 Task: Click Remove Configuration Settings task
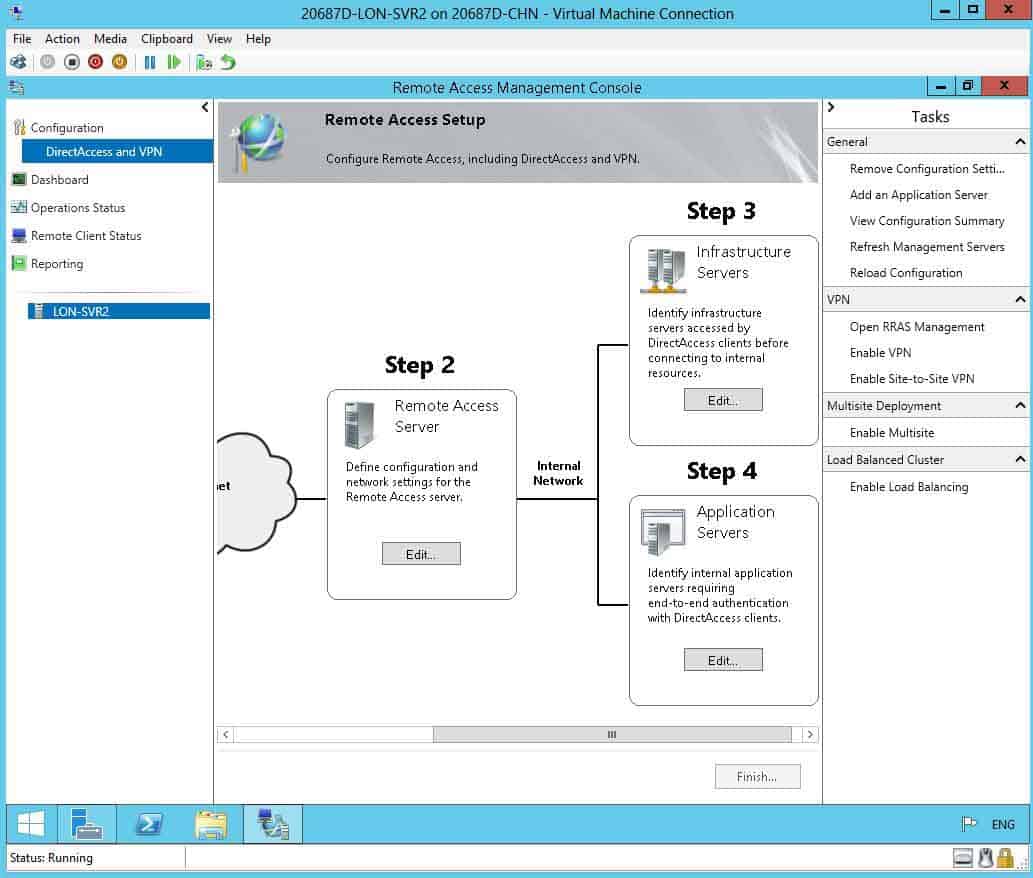coord(927,169)
